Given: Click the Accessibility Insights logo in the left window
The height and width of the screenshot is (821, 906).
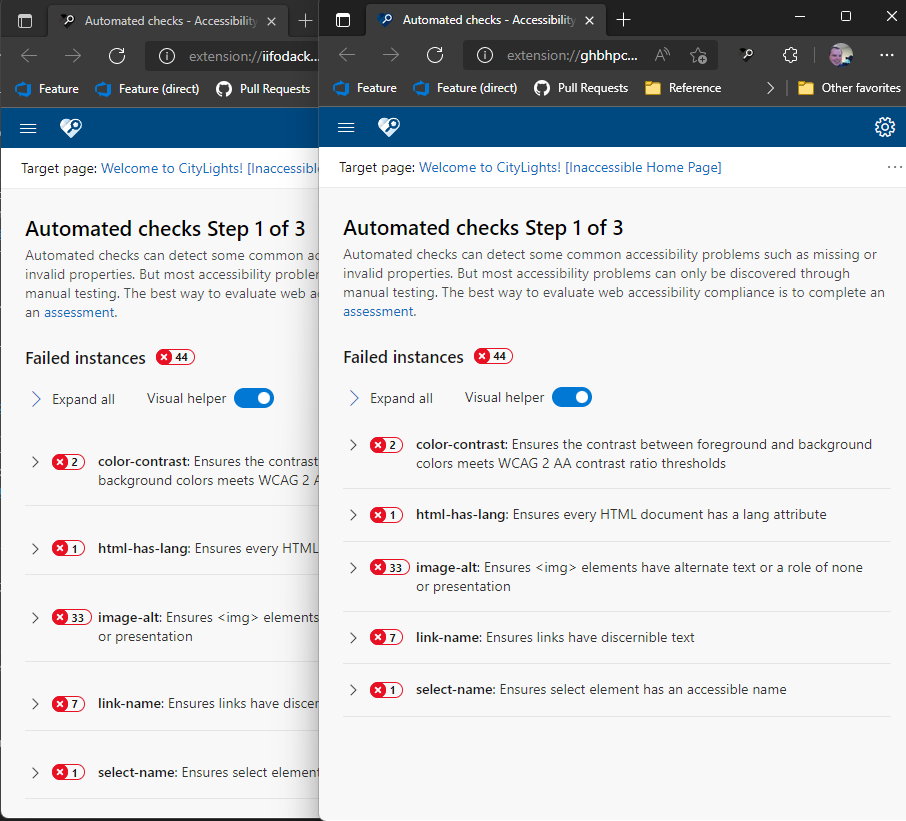Looking at the screenshot, I should [70, 128].
